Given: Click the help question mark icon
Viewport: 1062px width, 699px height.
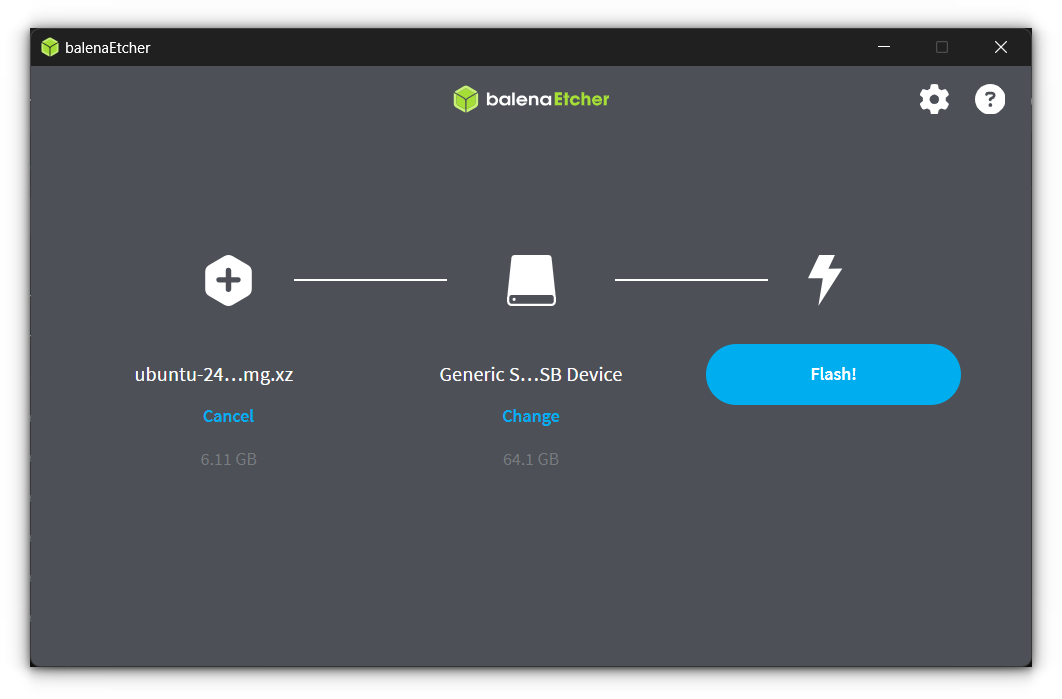Looking at the screenshot, I should click(x=989, y=99).
